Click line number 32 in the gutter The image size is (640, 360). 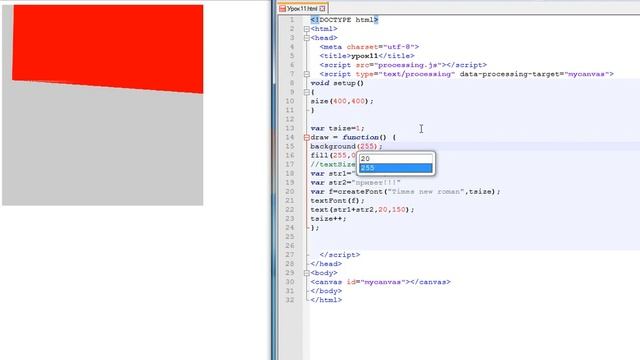click(x=290, y=300)
